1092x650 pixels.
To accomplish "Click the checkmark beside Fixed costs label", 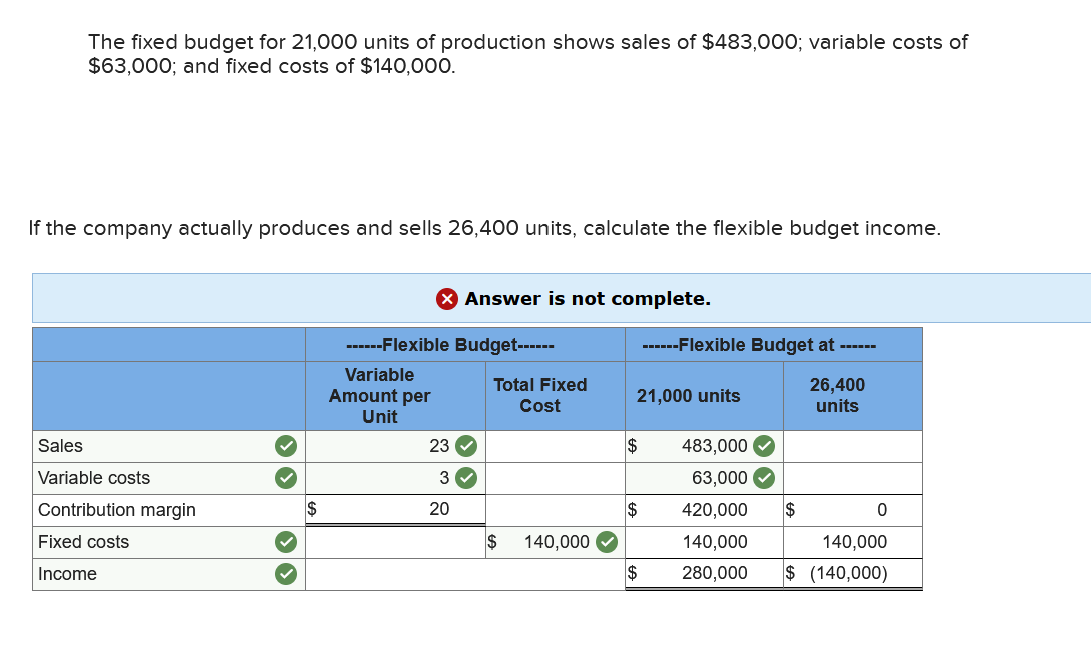I will click(x=286, y=541).
